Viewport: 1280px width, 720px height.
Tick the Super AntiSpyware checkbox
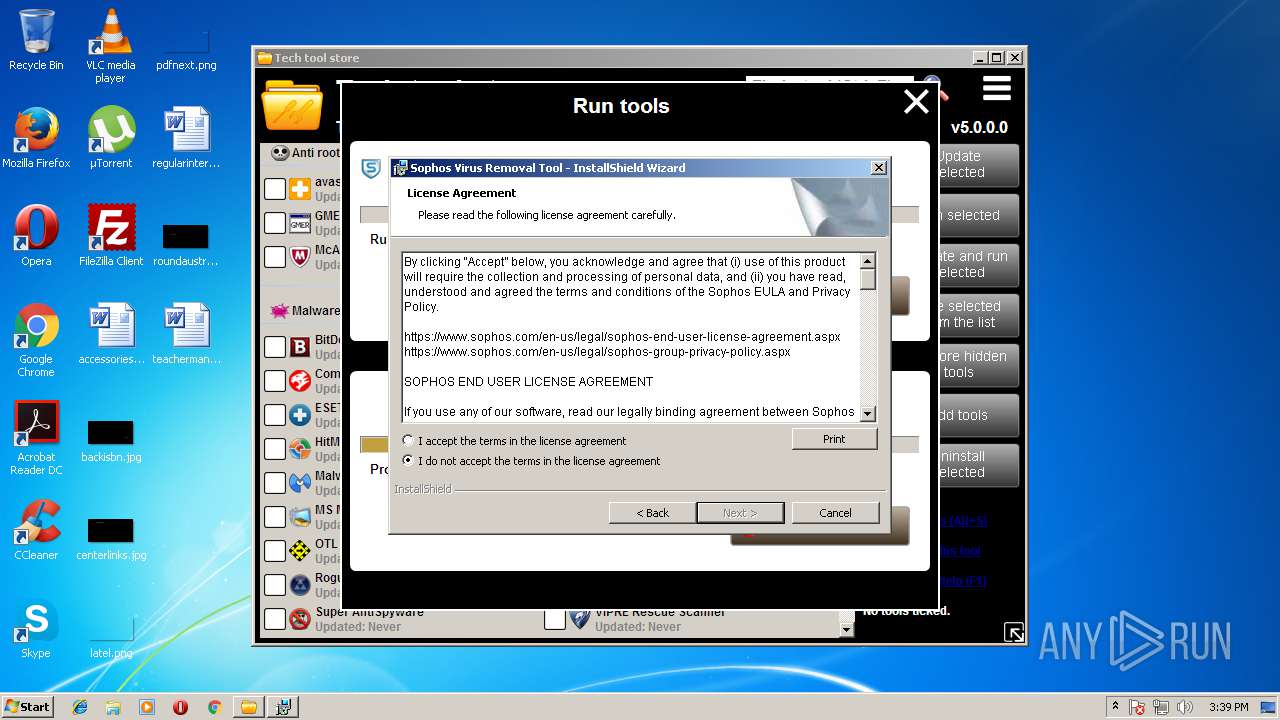[x=275, y=619]
